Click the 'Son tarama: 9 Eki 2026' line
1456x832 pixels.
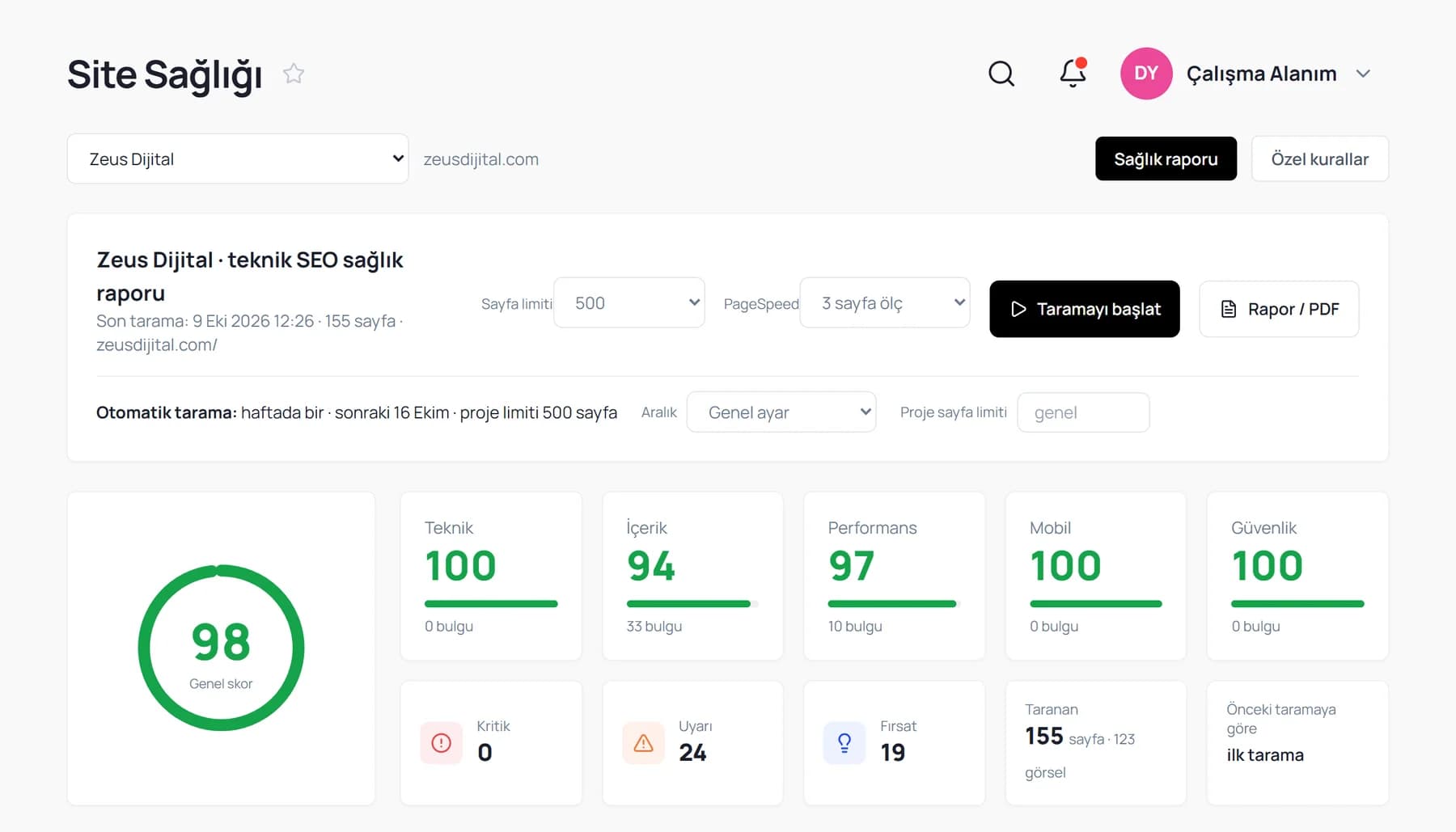point(250,333)
